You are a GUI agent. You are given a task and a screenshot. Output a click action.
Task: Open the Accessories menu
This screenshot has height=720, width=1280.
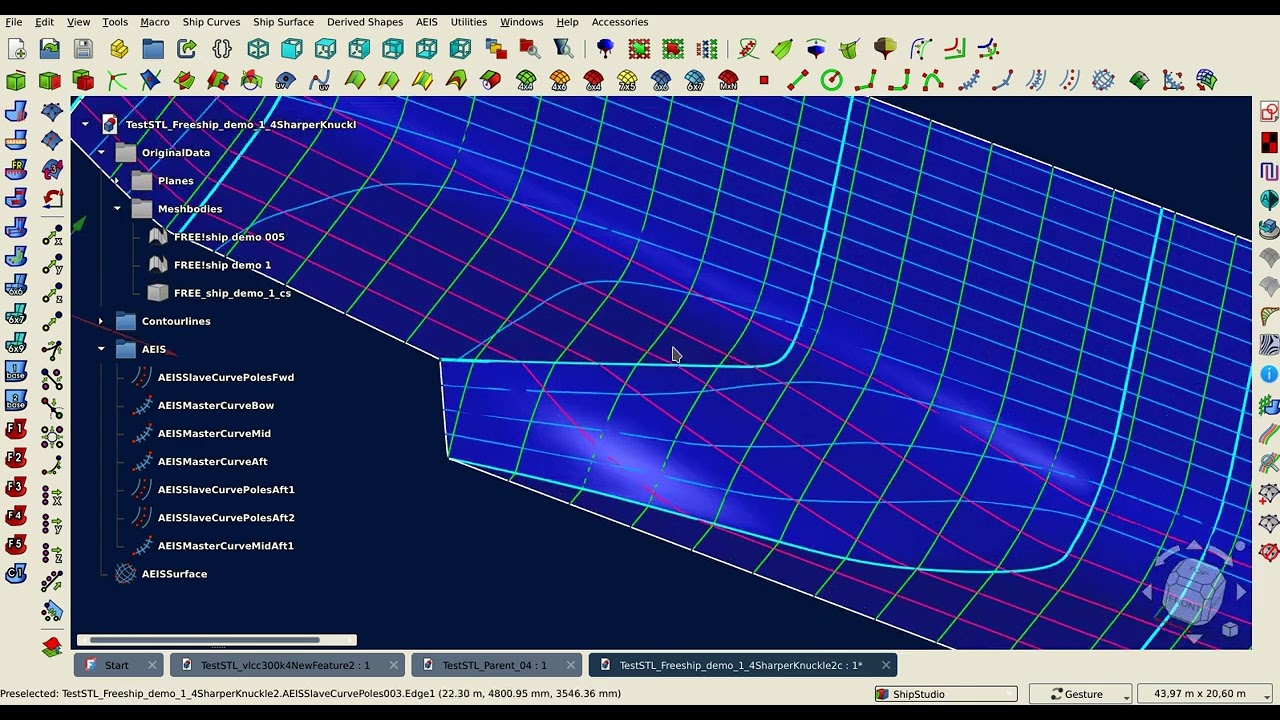tap(620, 22)
